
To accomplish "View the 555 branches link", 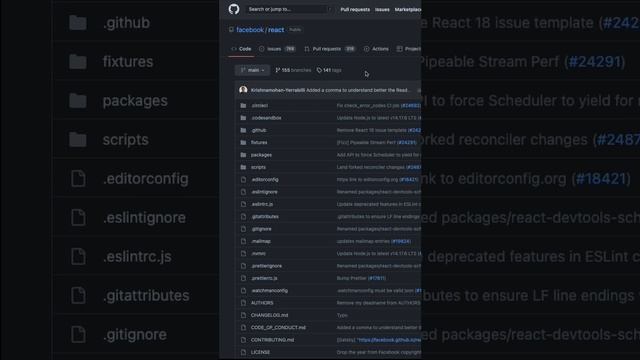I will click(293, 70).
